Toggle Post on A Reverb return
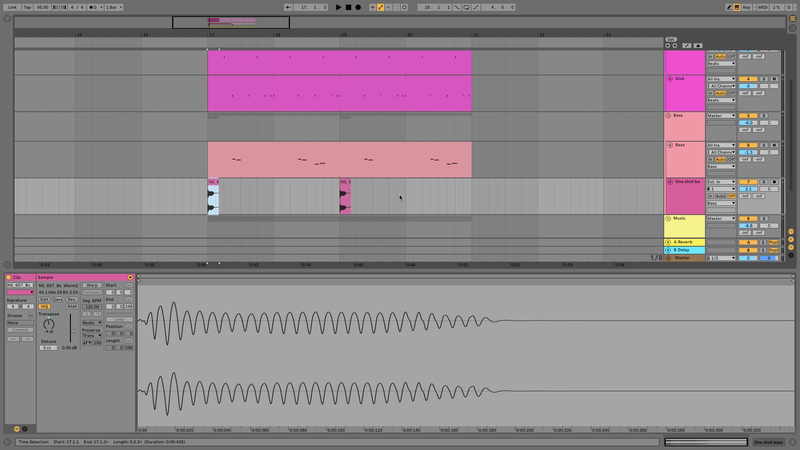 [x=774, y=242]
